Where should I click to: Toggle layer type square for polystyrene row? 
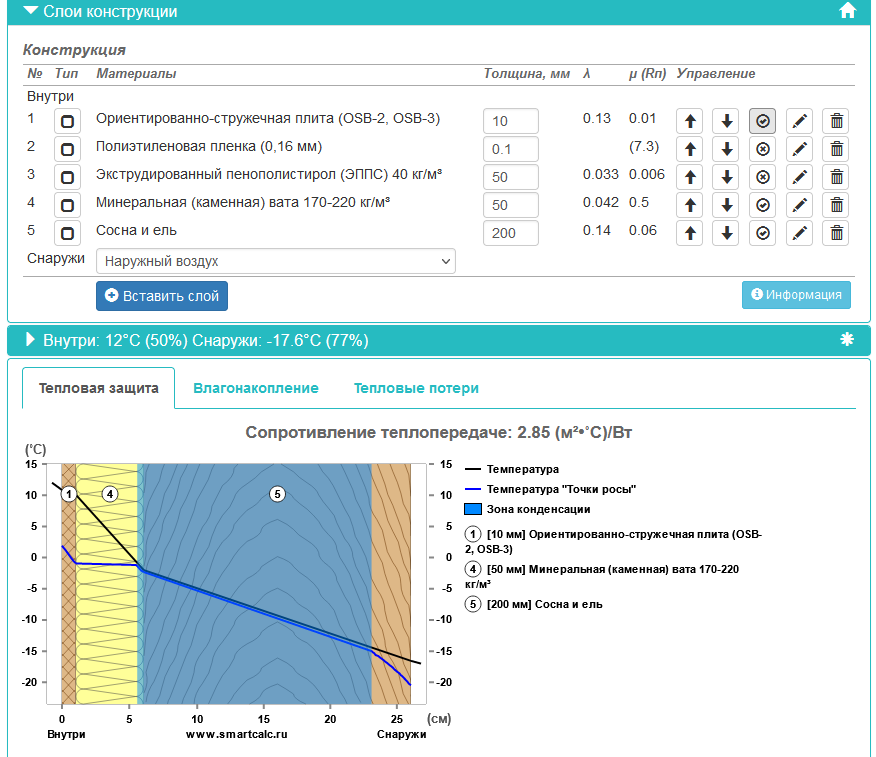pyautogui.click(x=67, y=177)
